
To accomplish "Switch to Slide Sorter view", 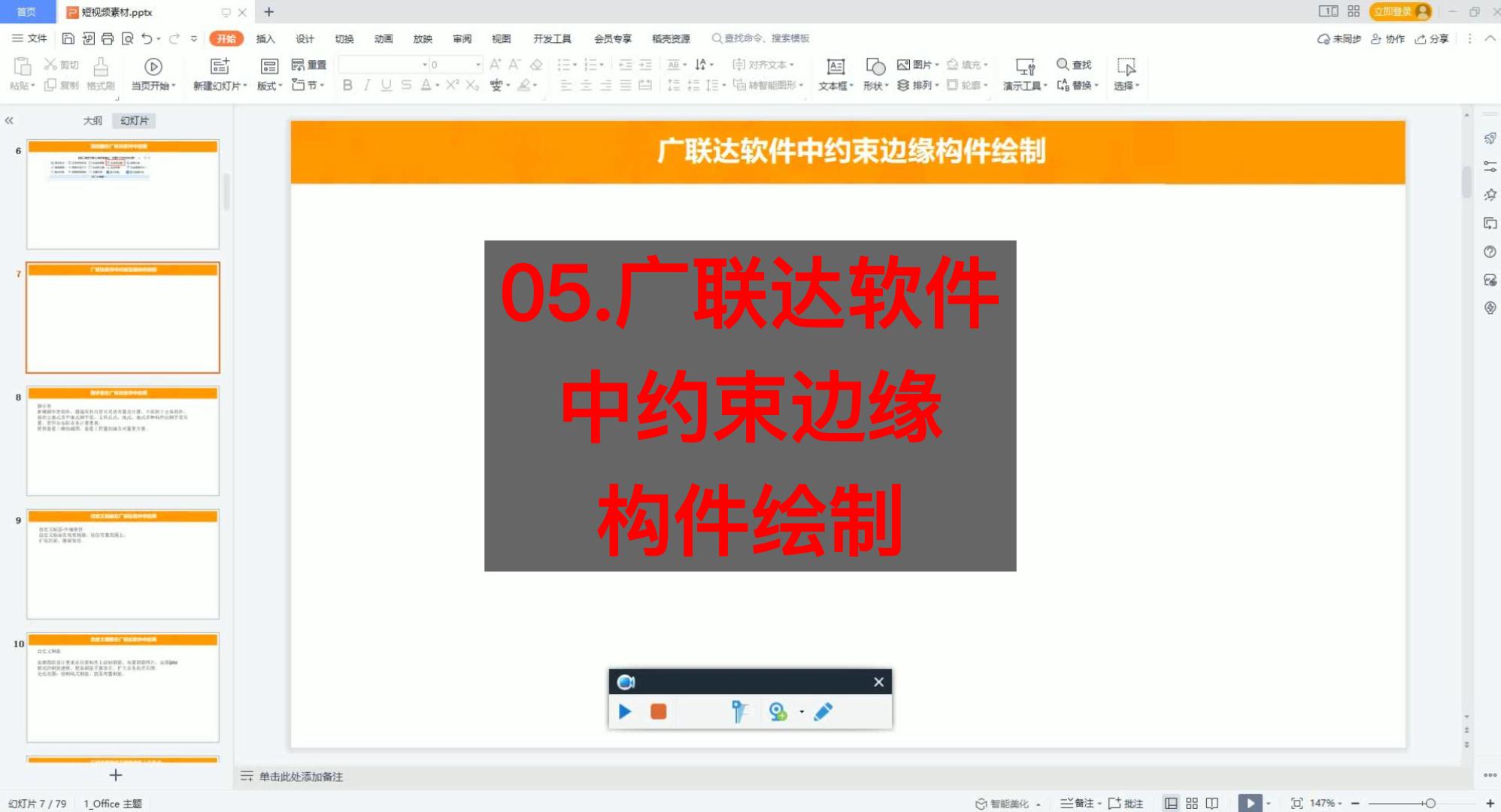I will pyautogui.click(x=1192, y=803).
